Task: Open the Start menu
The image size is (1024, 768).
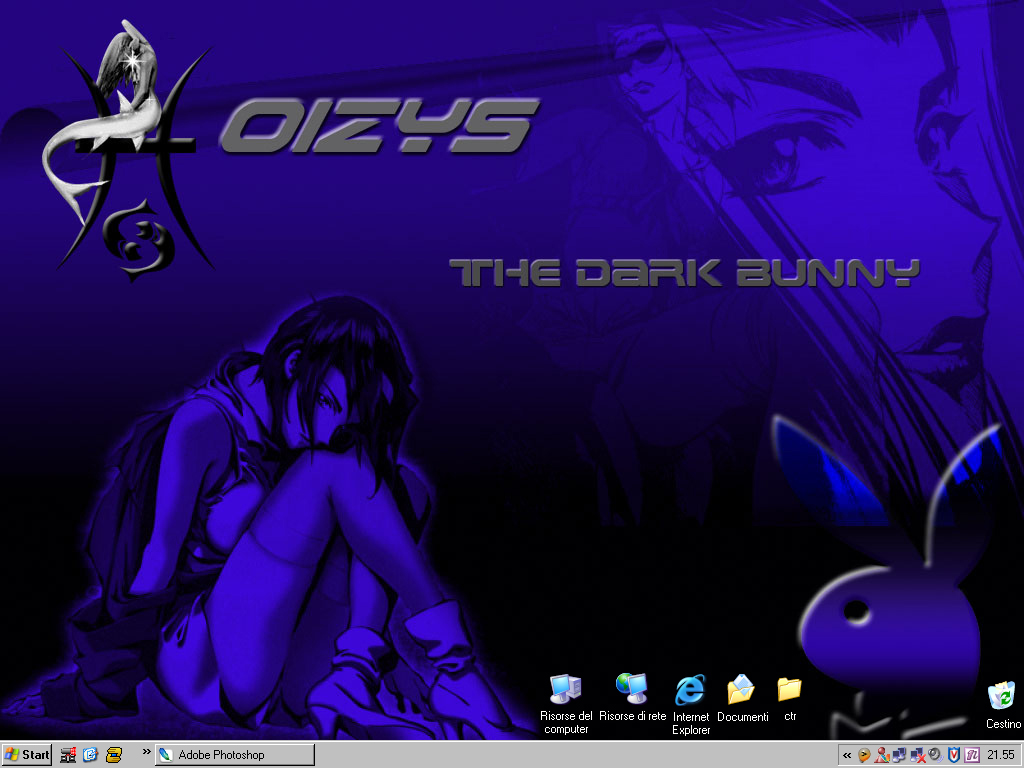Action: [x=27, y=755]
